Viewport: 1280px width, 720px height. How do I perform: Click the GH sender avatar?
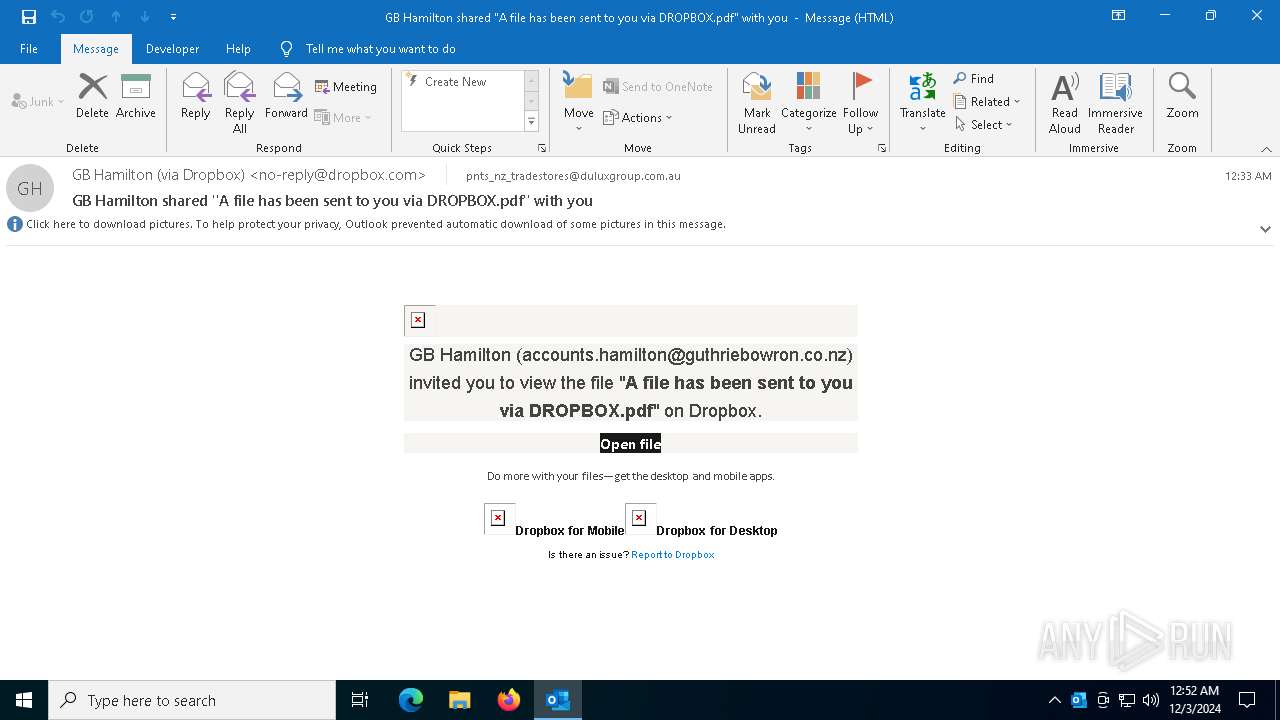pos(30,188)
